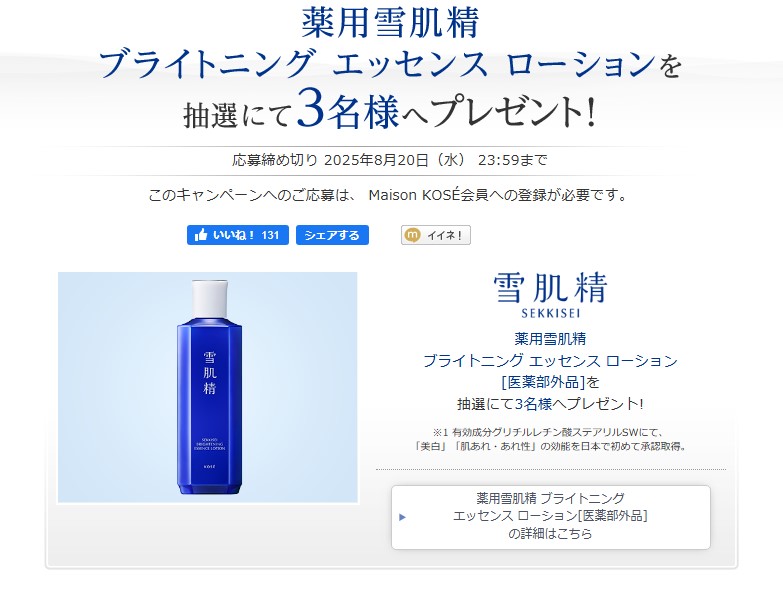Open the blue lotion bottle product image

[x=208, y=387]
